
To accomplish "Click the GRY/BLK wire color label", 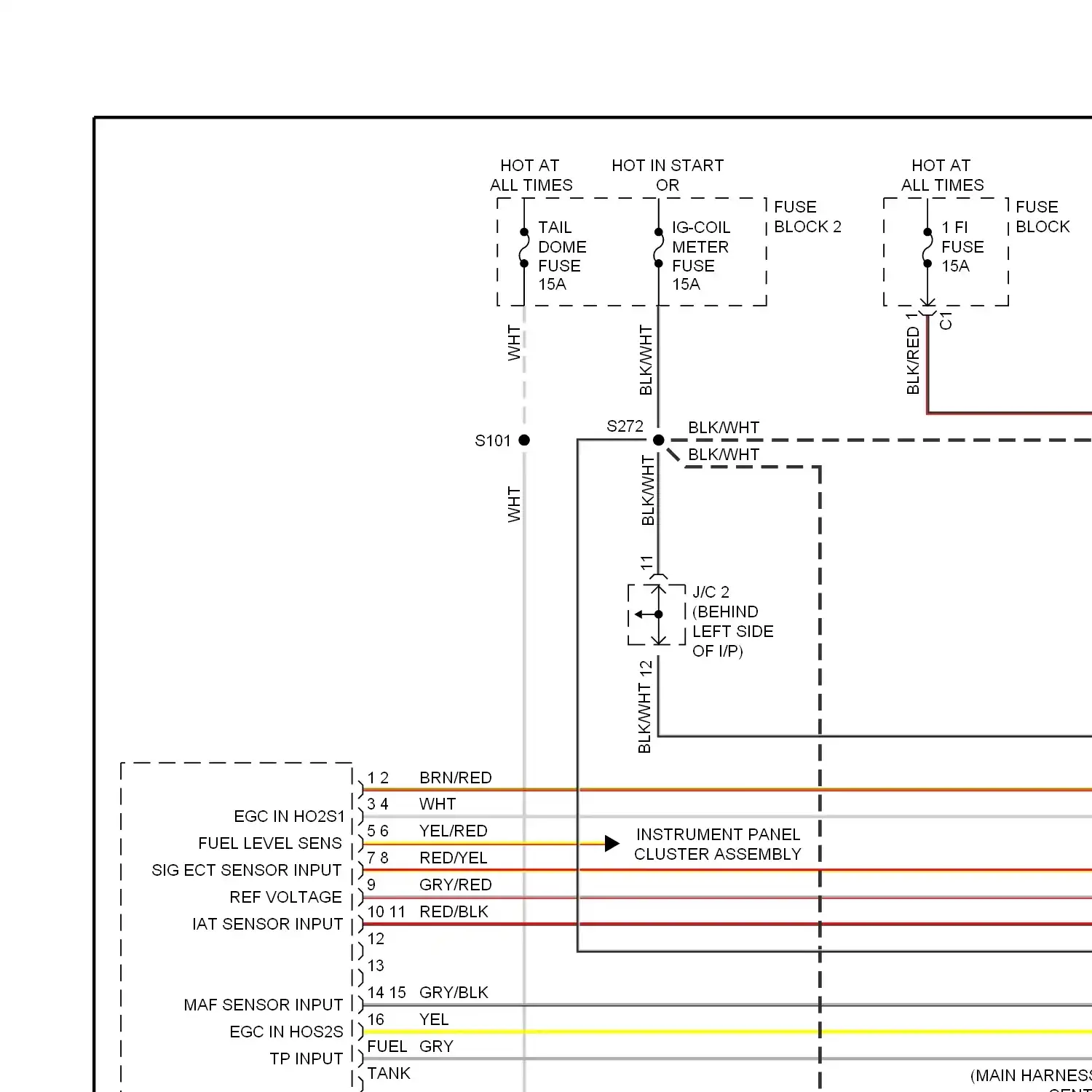I will pos(454,993).
